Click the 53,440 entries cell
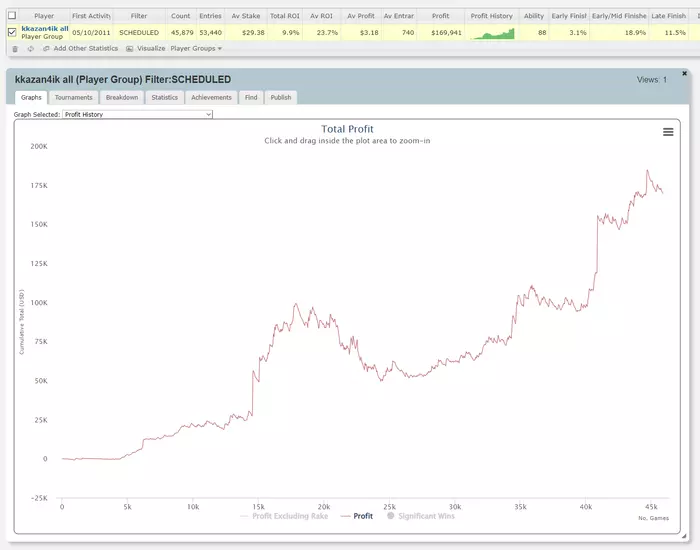This screenshot has height=550, width=700. tap(211, 33)
